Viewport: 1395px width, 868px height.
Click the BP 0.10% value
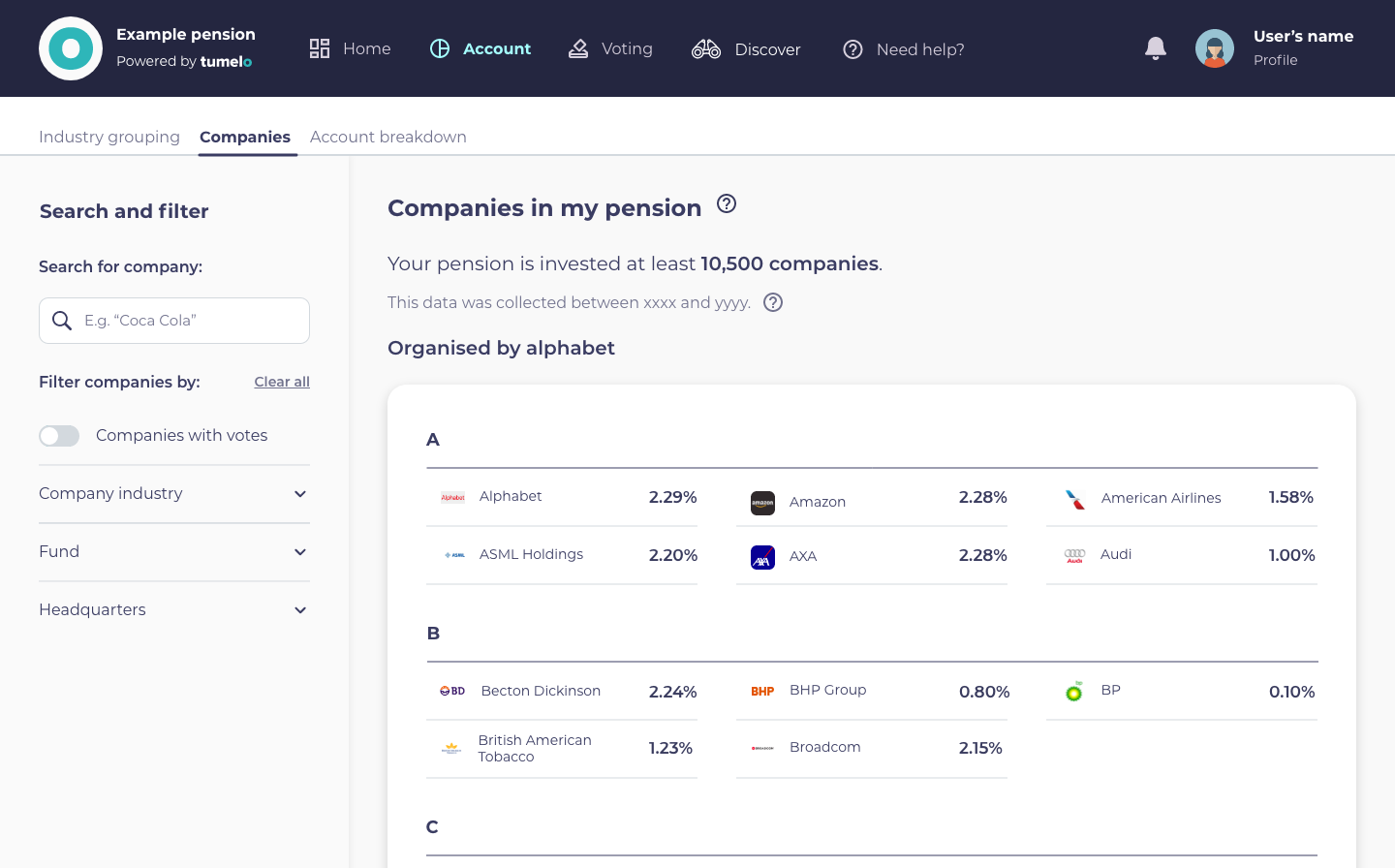point(1292,692)
